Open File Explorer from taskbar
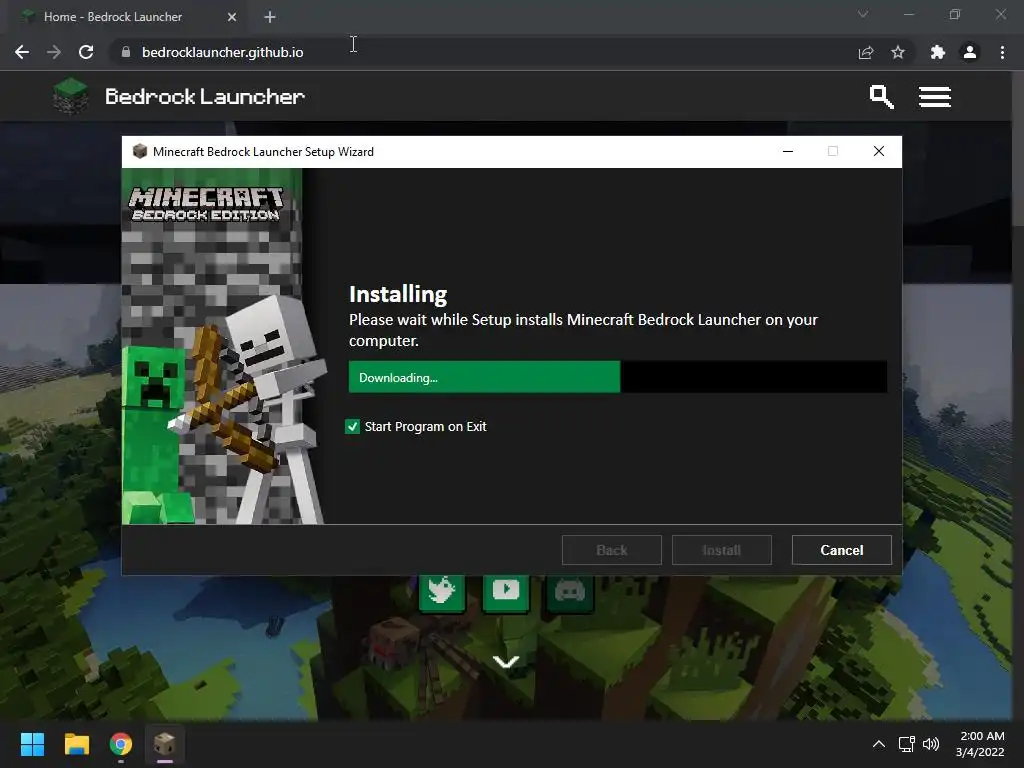Image resolution: width=1024 pixels, height=768 pixels. [x=76, y=744]
